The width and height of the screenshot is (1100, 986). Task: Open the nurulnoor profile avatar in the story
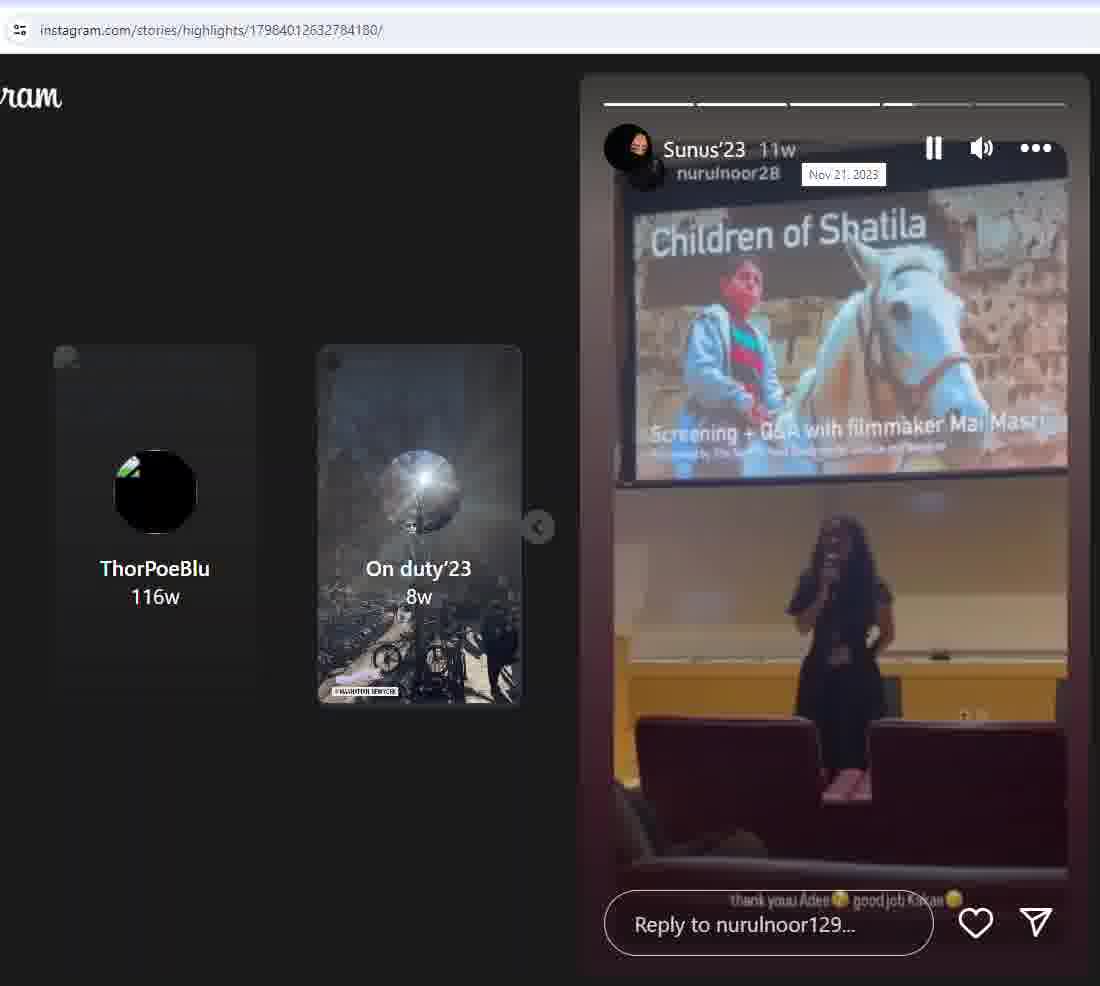628,148
